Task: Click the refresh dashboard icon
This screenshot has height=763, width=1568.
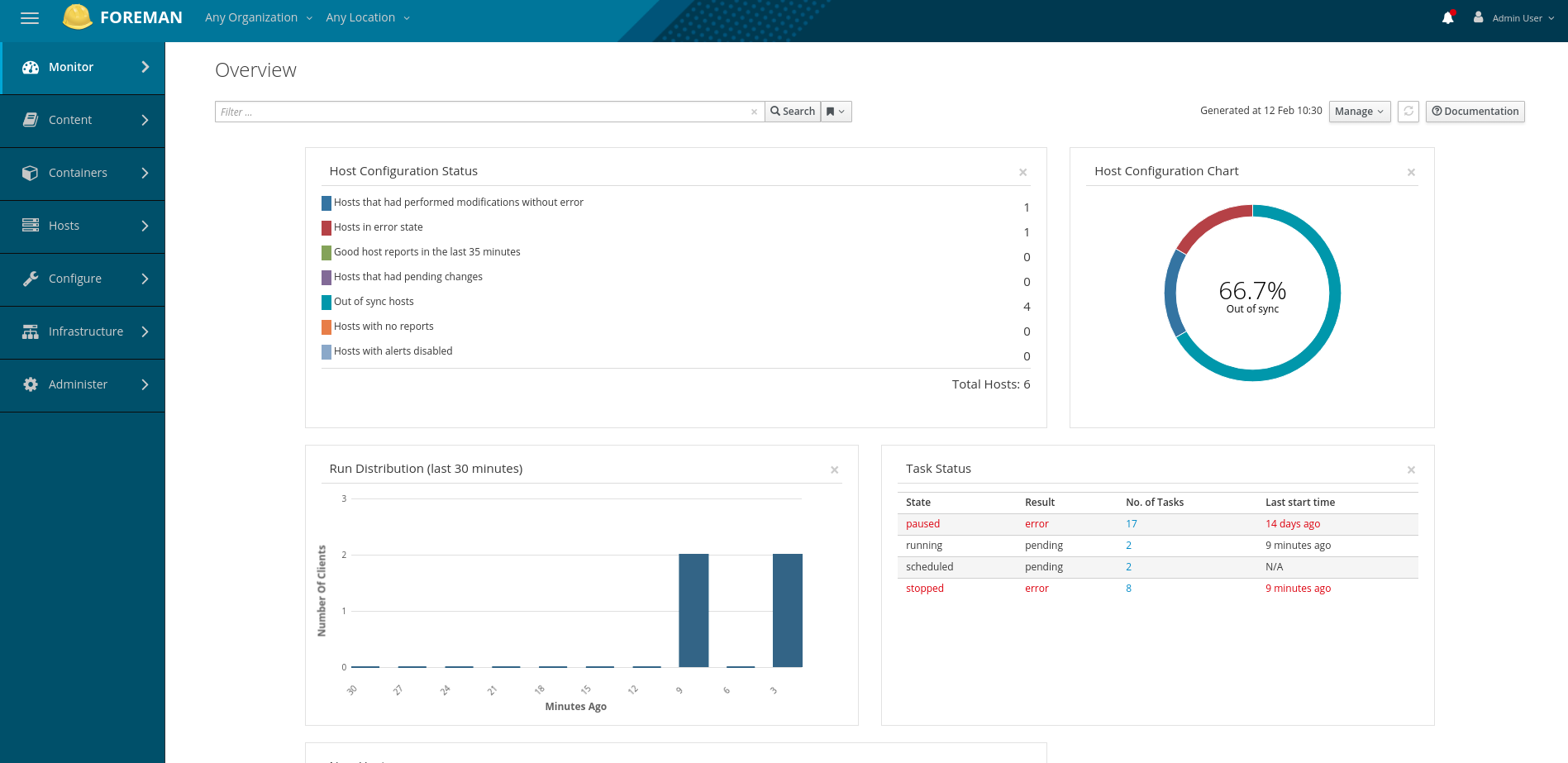Action: coord(1408,112)
